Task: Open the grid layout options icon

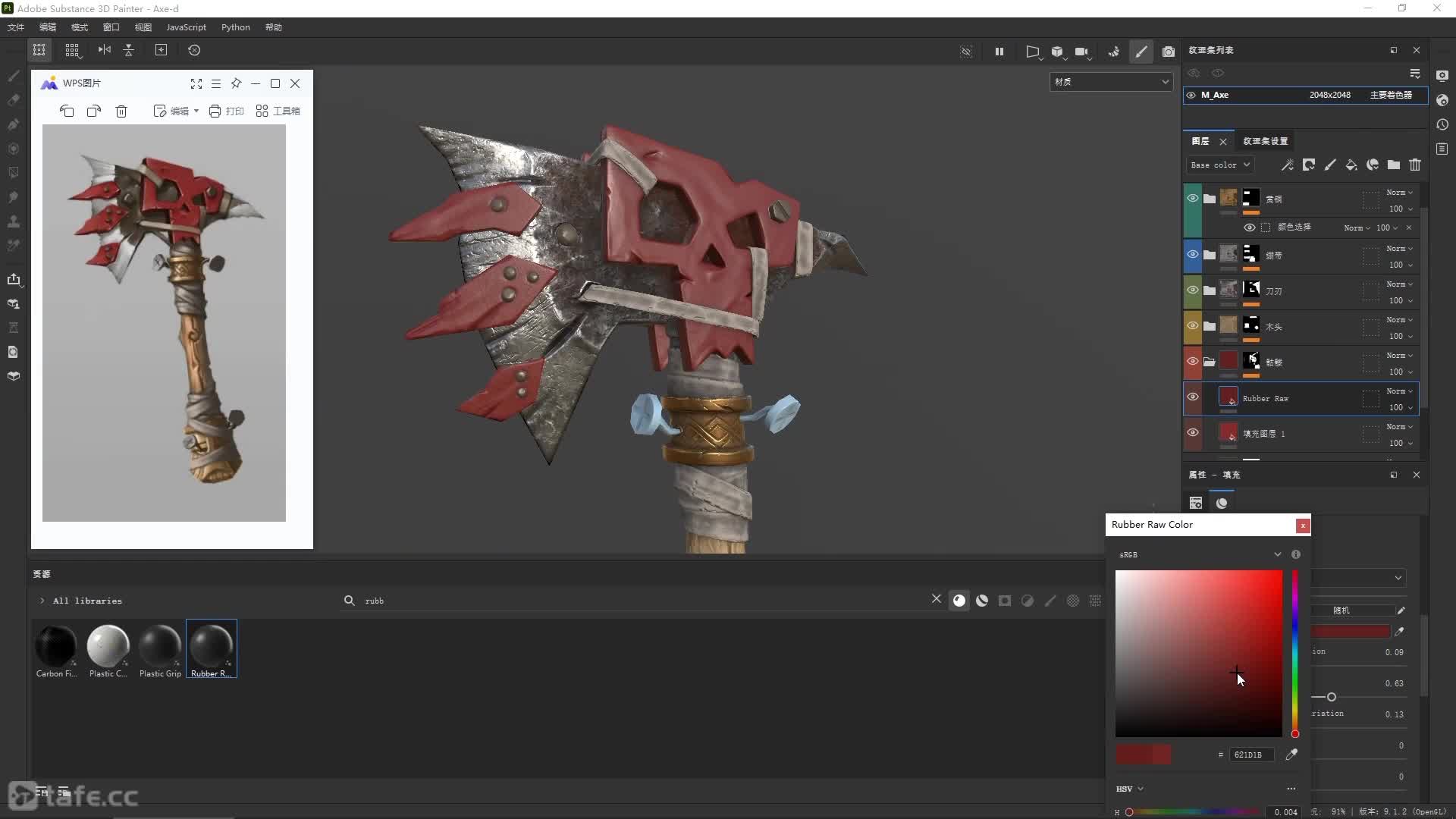Action: 72,50
